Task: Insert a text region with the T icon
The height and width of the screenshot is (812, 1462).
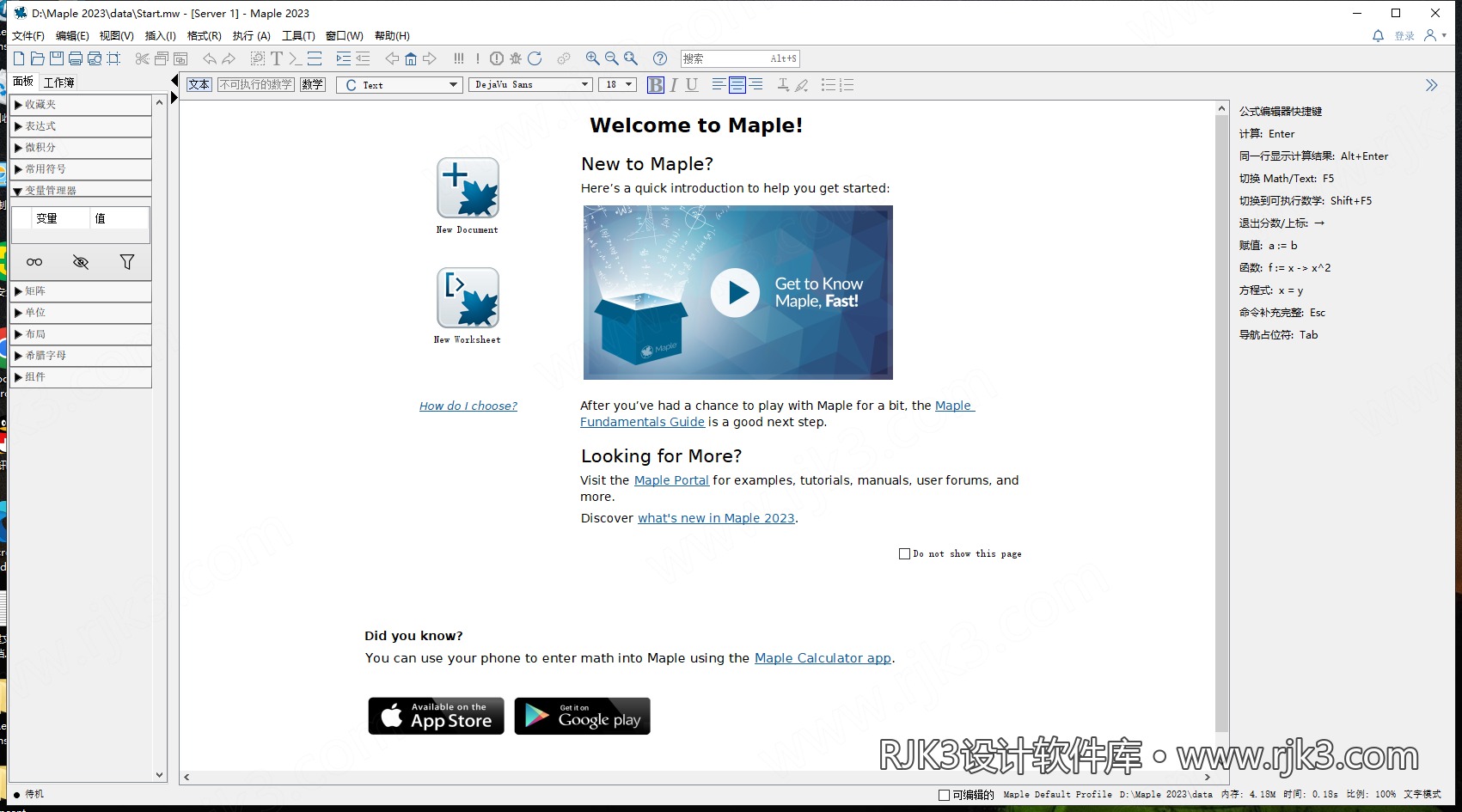Action: (x=276, y=58)
